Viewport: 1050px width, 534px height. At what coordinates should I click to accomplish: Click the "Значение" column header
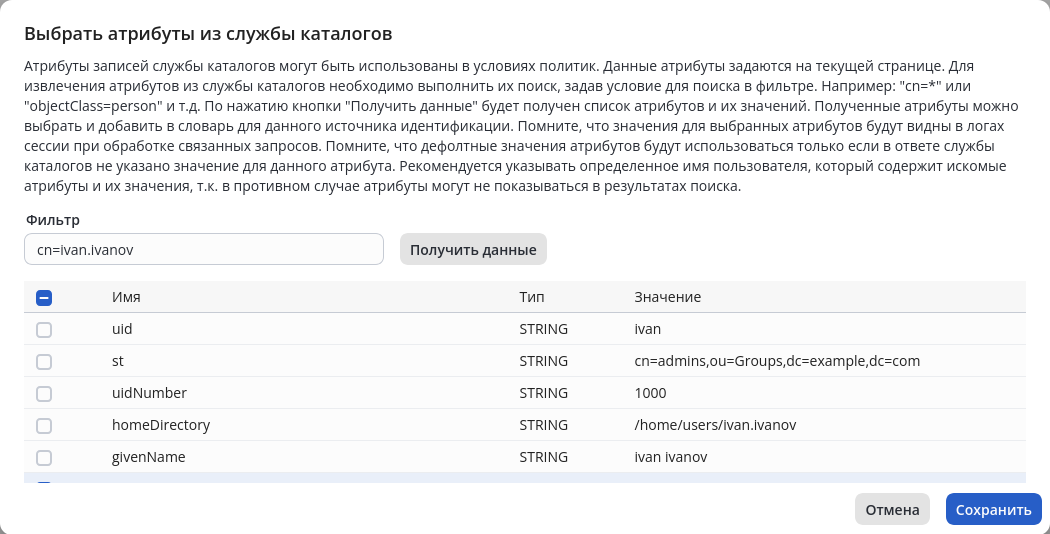667,297
